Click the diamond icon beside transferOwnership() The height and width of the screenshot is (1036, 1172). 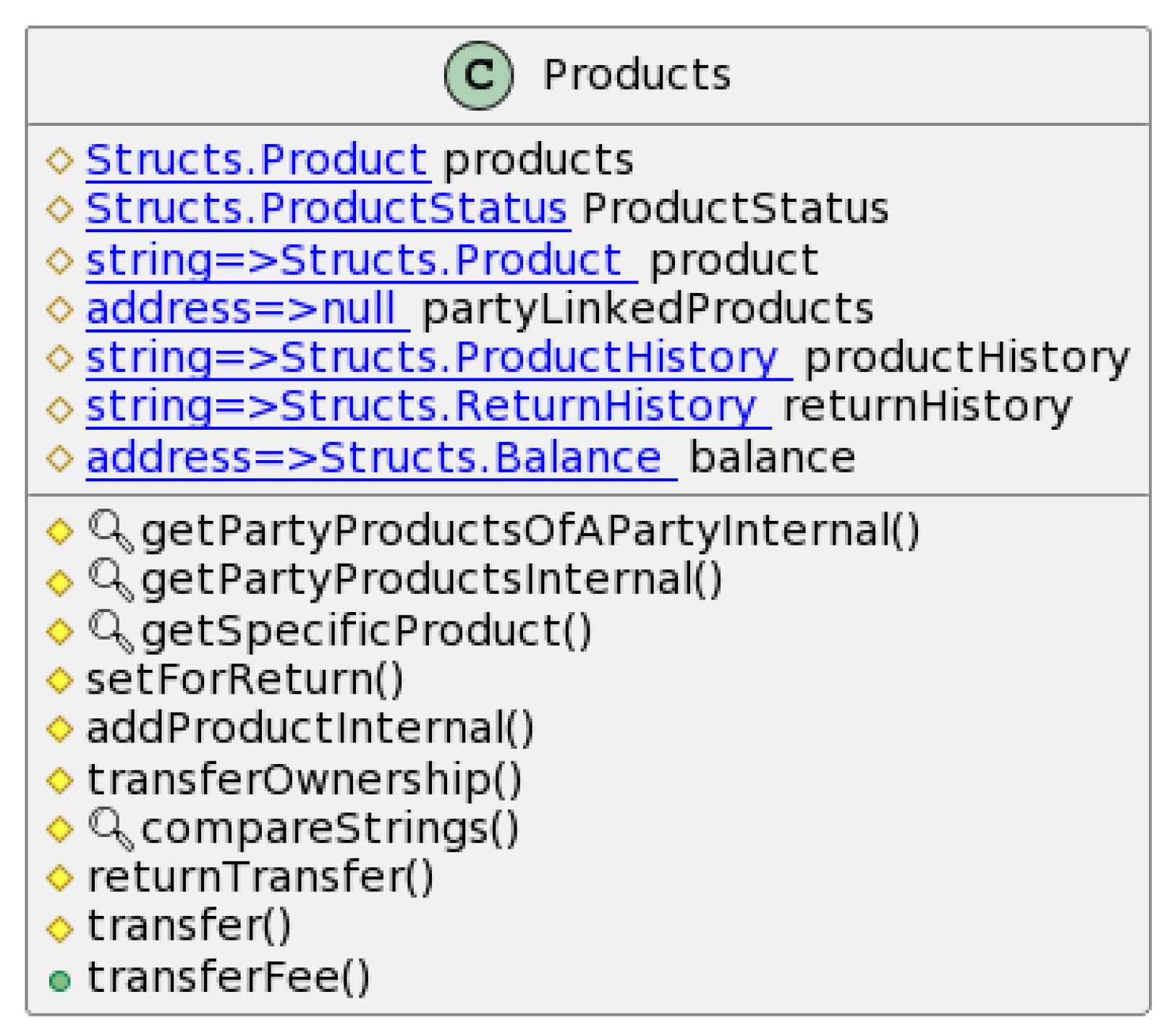59,780
